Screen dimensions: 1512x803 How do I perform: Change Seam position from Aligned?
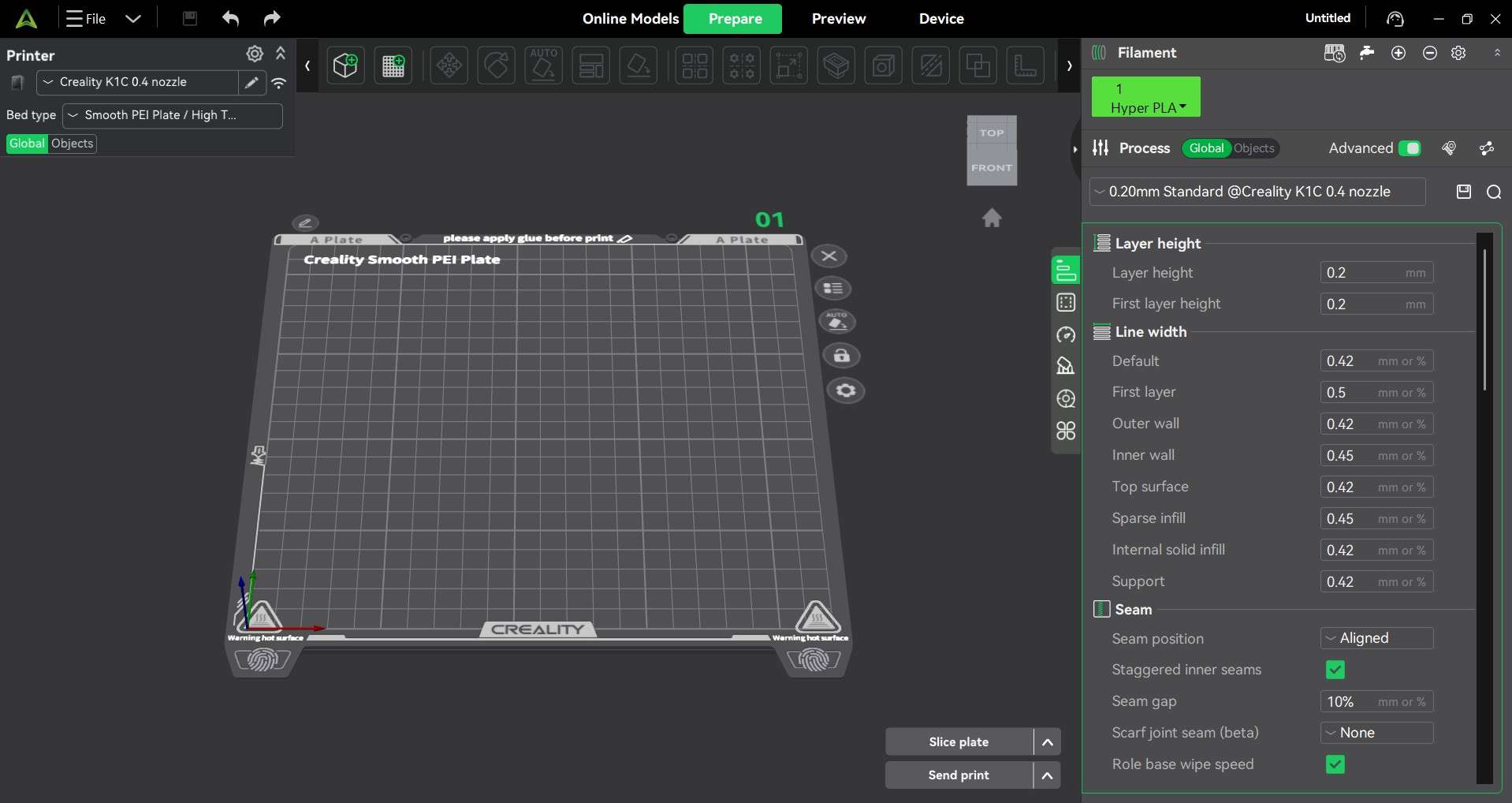pos(1376,638)
